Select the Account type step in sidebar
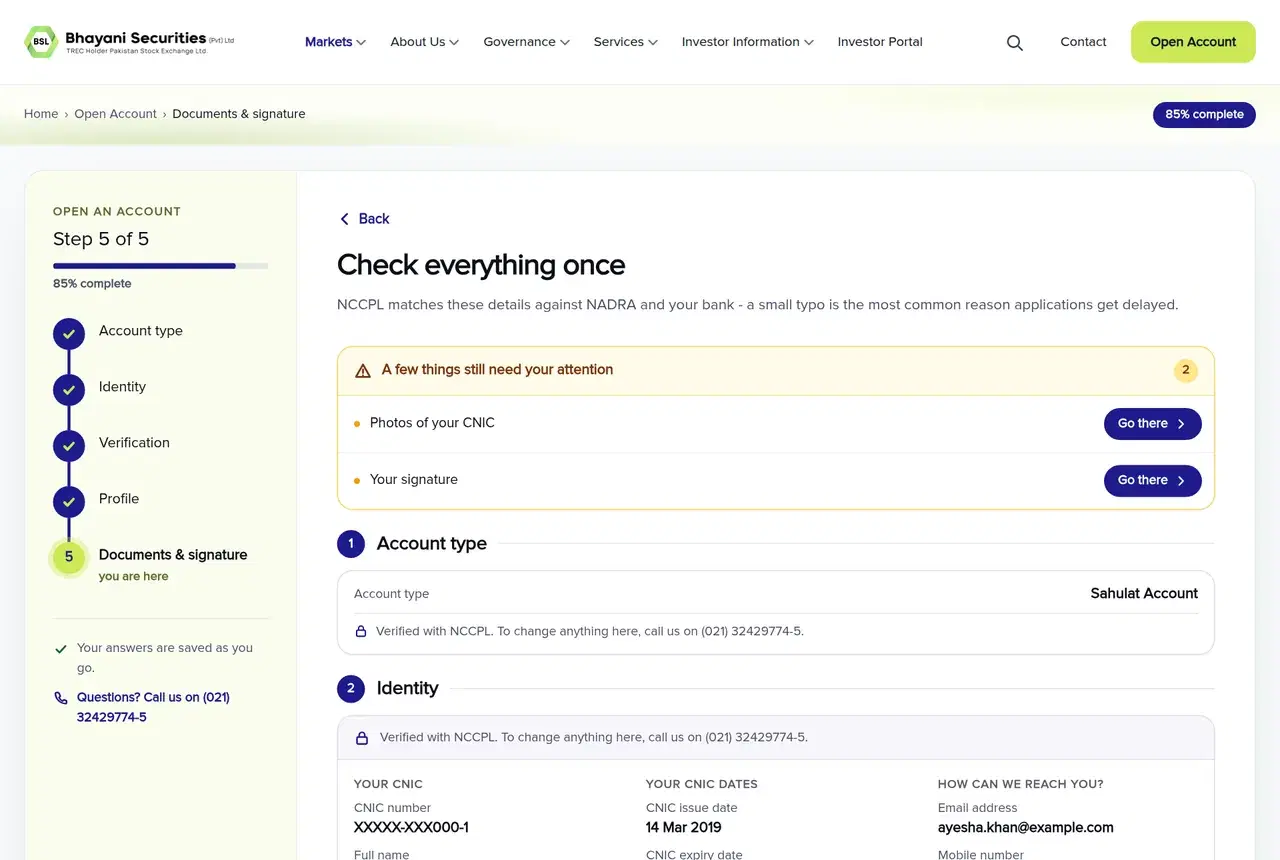 pyautogui.click(x=141, y=331)
